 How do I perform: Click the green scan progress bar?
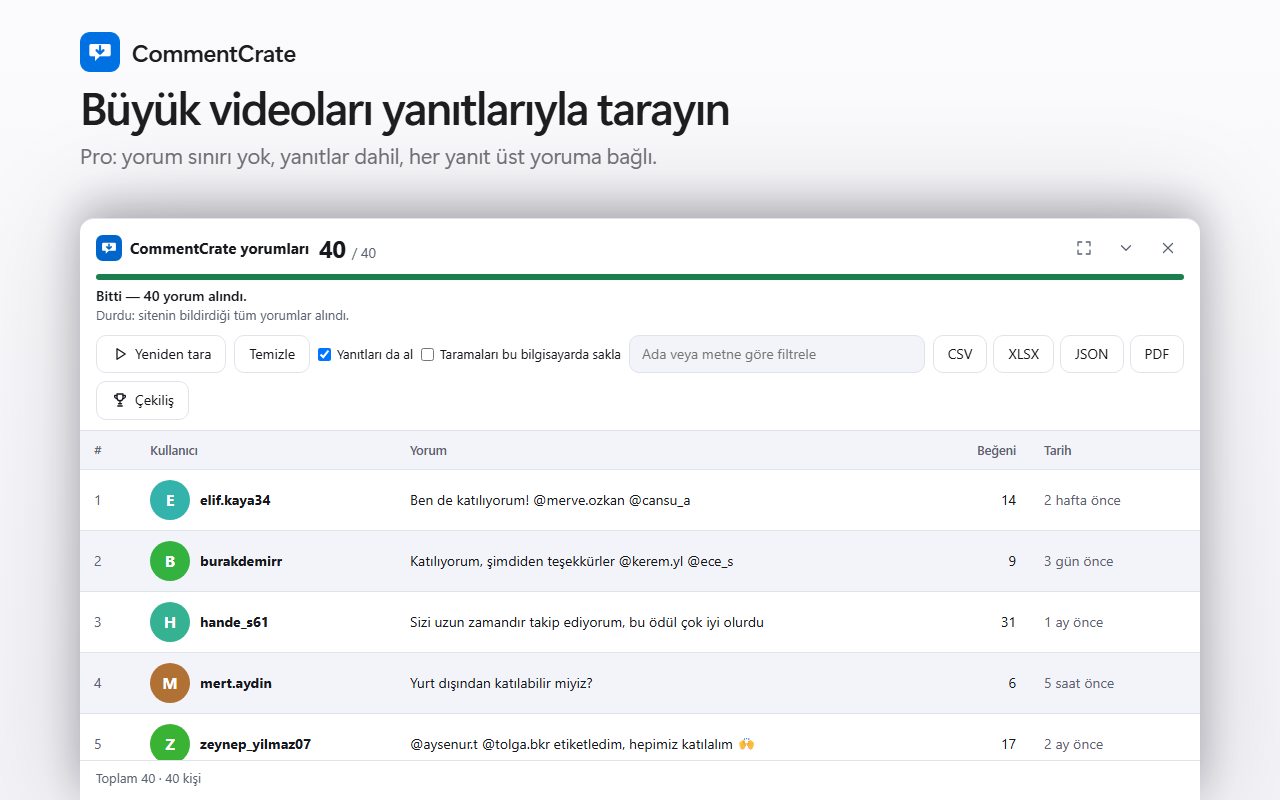(x=640, y=277)
